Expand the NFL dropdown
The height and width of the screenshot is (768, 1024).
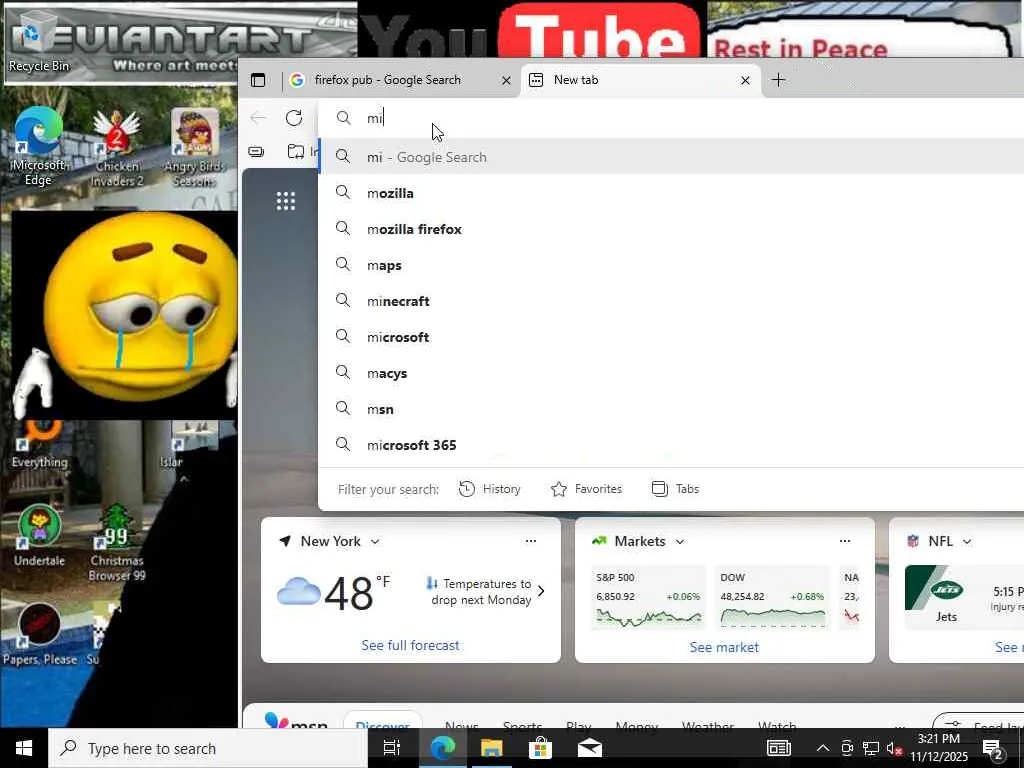(967, 541)
